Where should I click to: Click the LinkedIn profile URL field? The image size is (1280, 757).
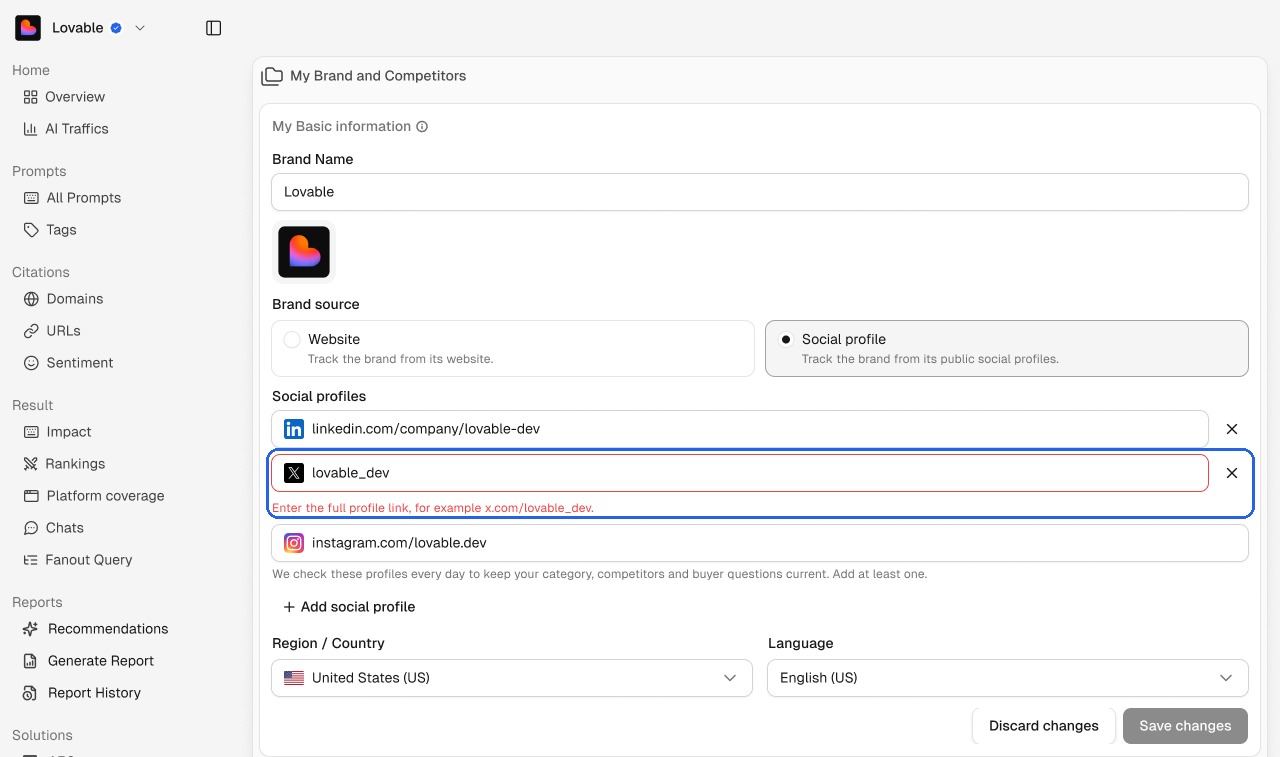740,429
